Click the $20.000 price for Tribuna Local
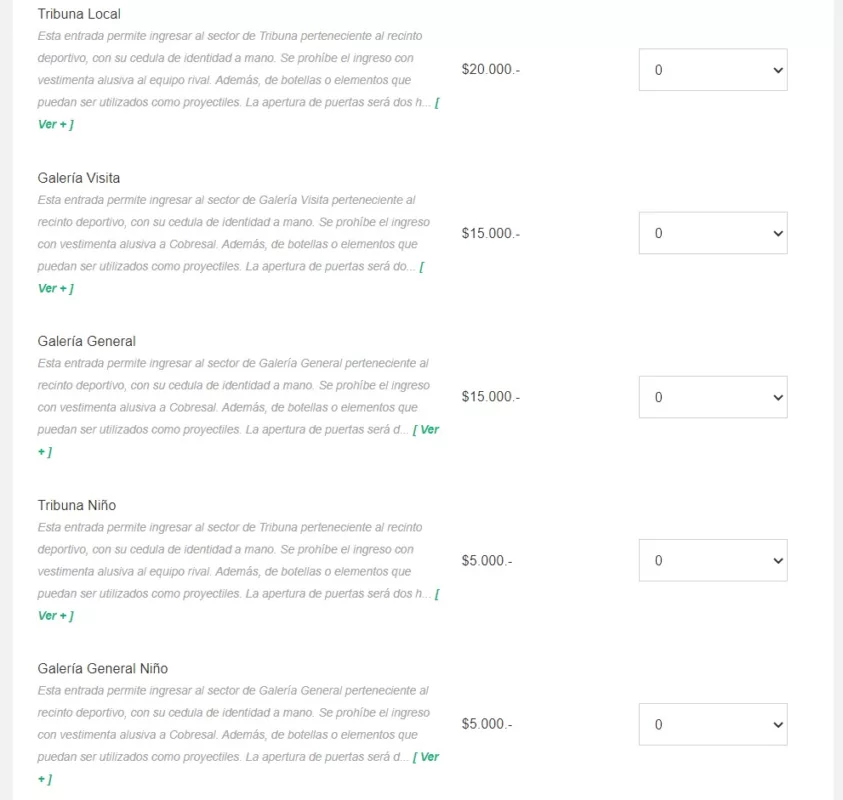The image size is (843, 800). [x=490, y=70]
